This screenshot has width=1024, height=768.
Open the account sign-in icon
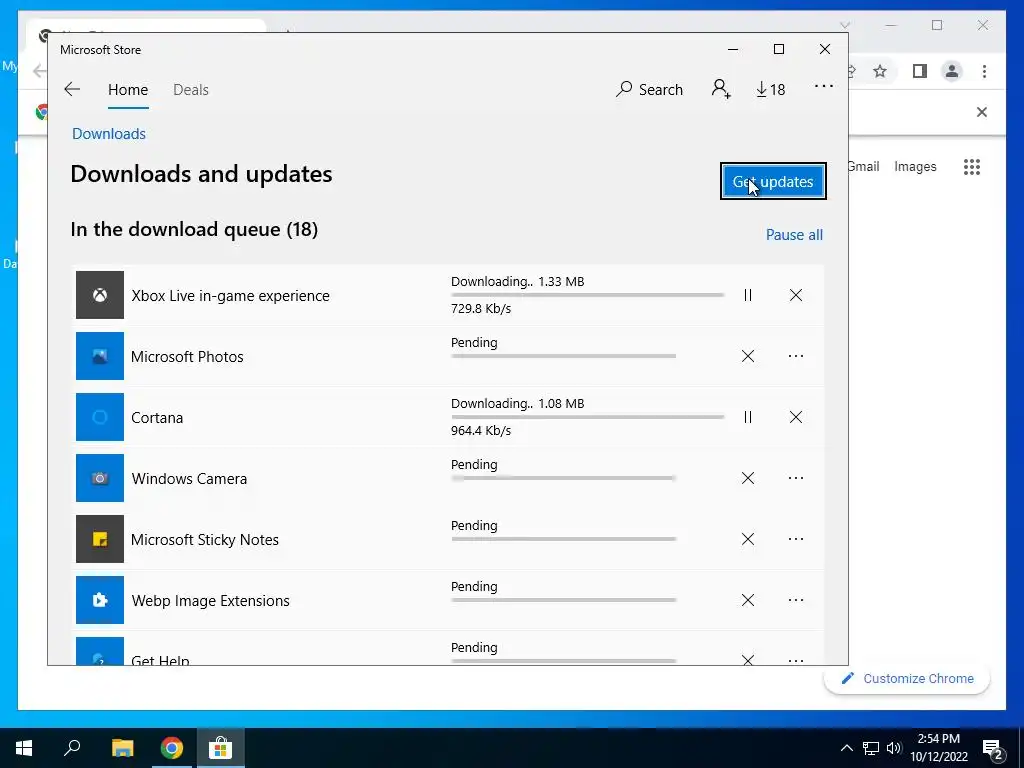pyautogui.click(x=721, y=89)
